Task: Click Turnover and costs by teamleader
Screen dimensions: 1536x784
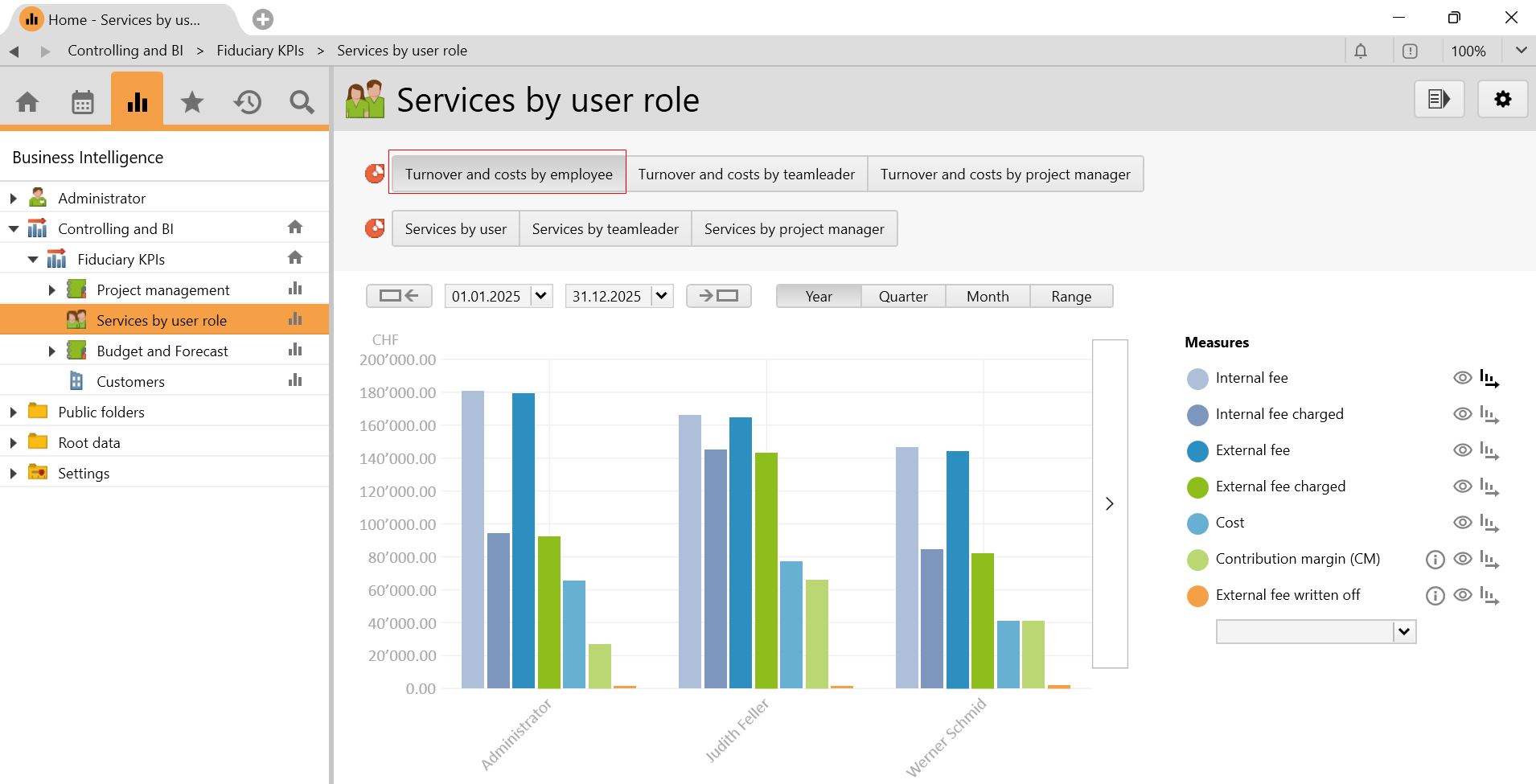Action: [x=746, y=174]
